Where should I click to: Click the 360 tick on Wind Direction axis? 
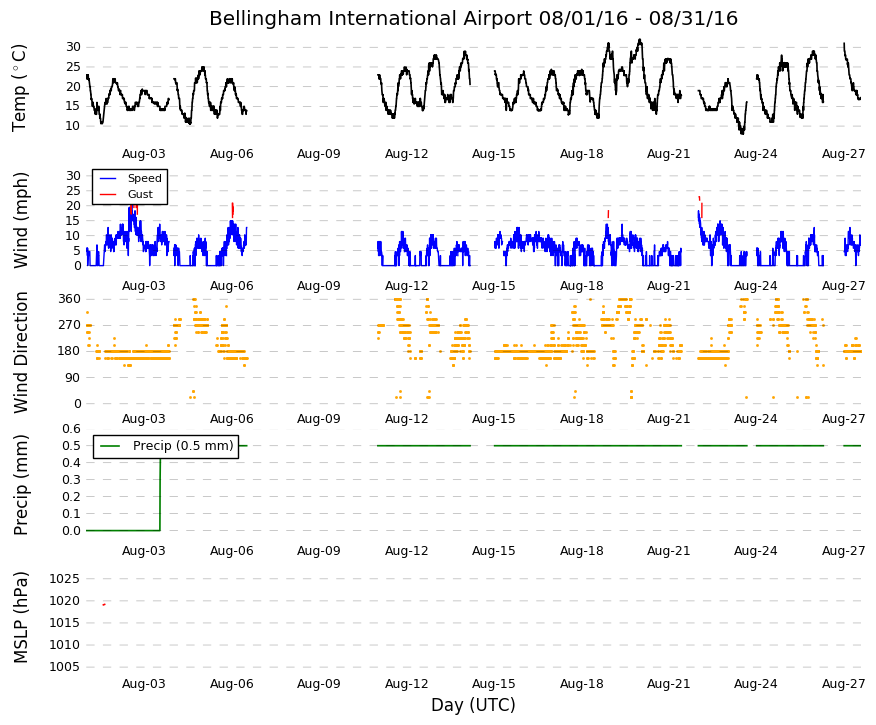point(69,299)
